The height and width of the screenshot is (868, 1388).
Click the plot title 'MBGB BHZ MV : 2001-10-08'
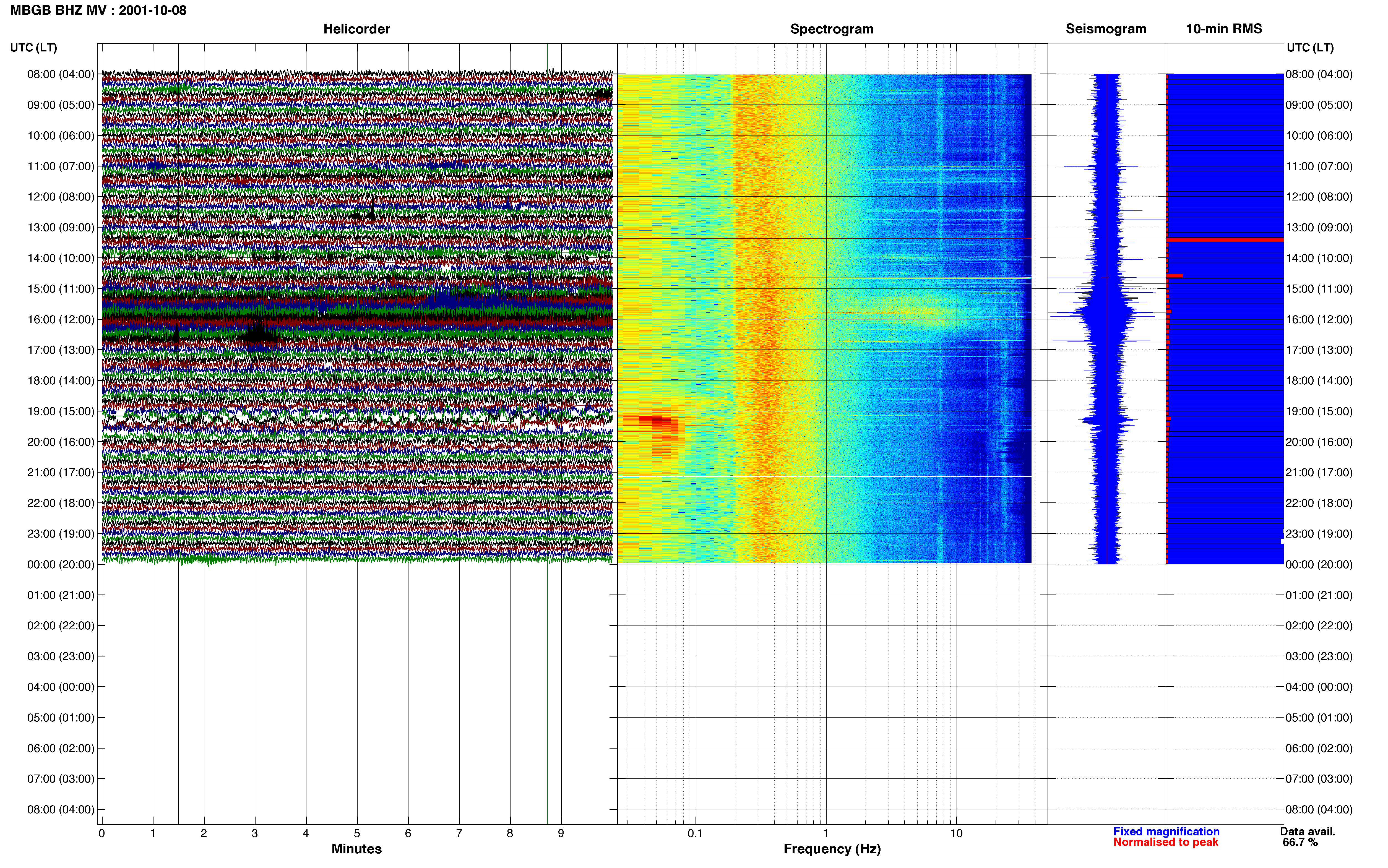pyautogui.click(x=98, y=10)
